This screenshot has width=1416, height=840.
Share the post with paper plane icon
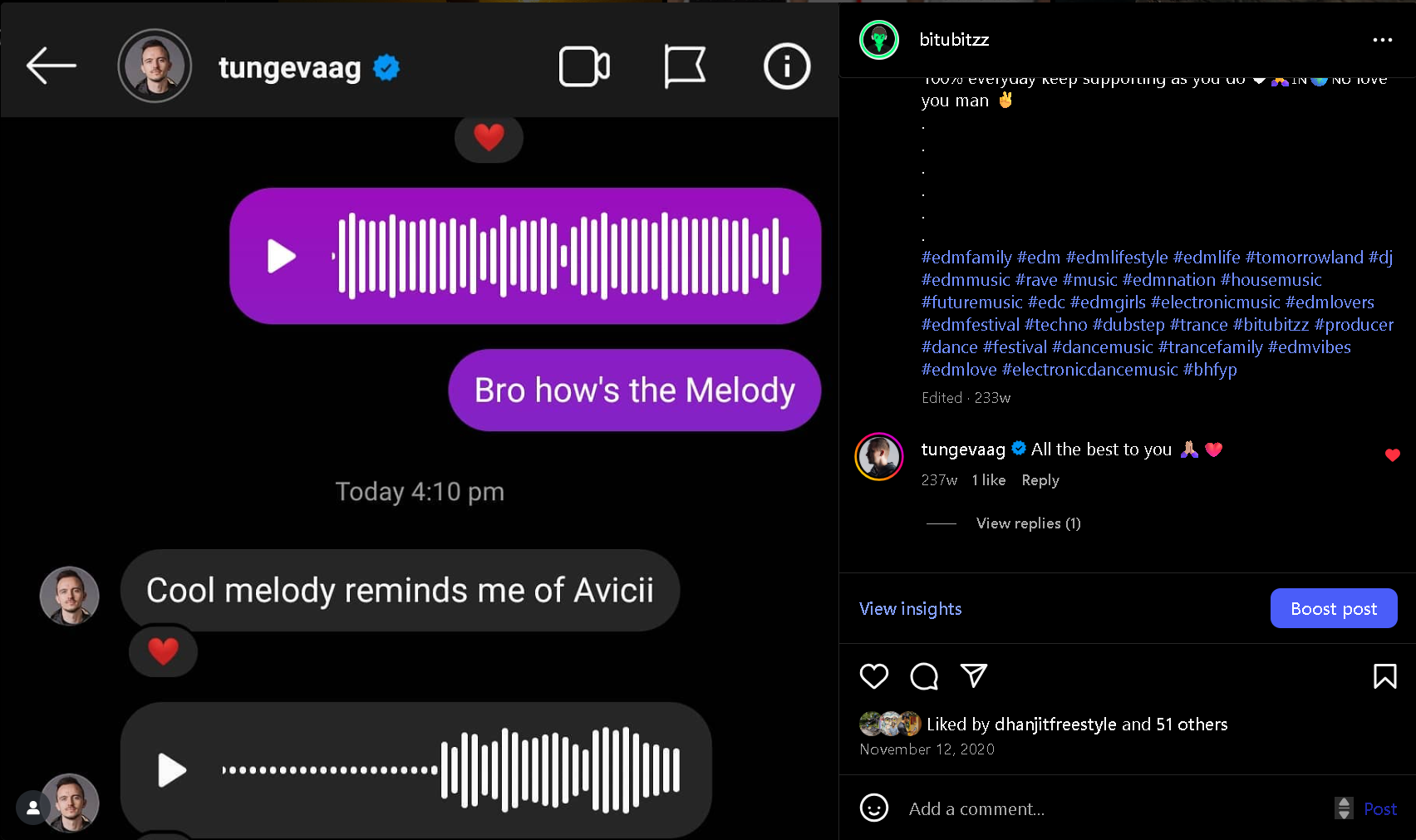point(973,675)
